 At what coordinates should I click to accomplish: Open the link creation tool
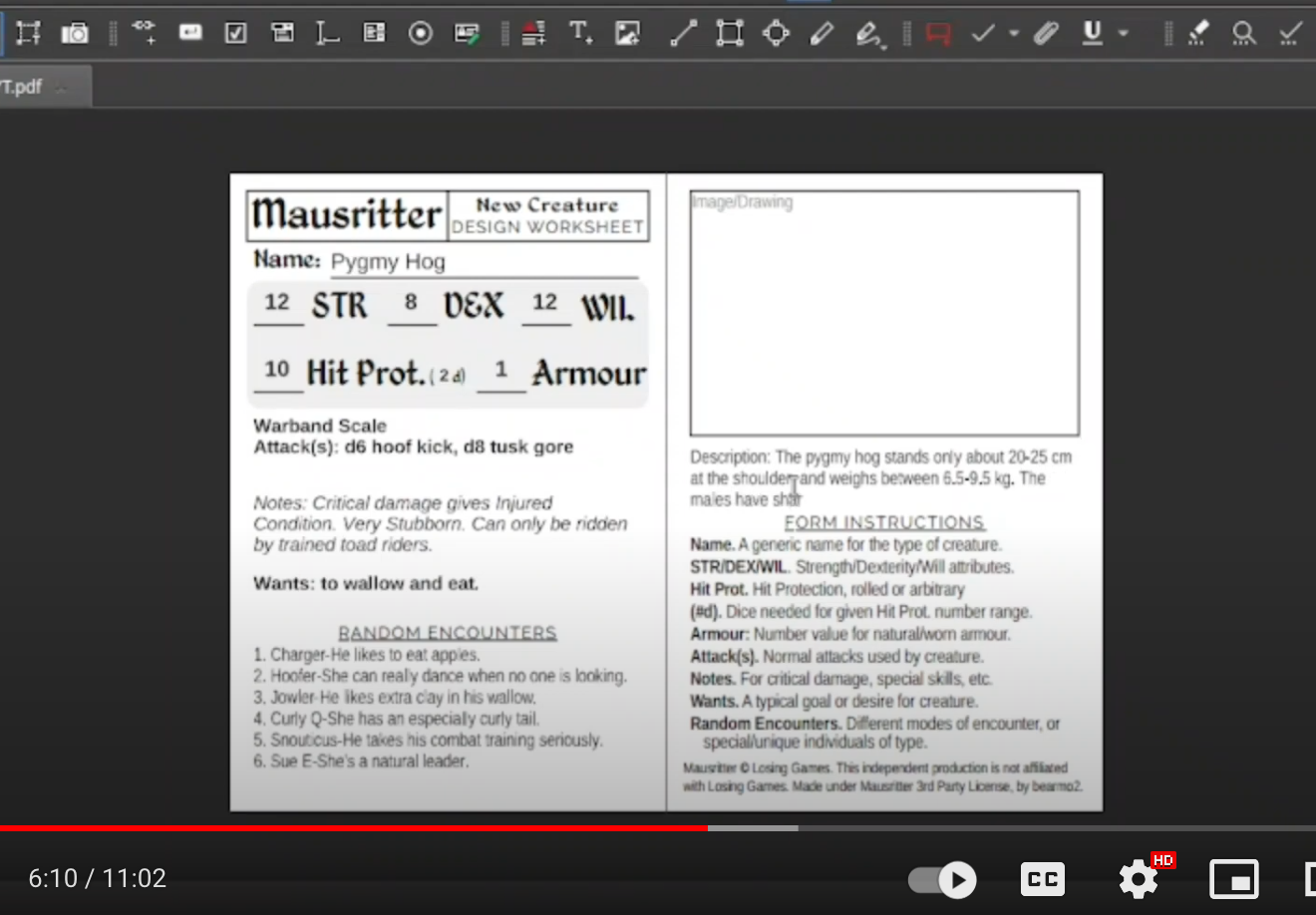click(144, 33)
